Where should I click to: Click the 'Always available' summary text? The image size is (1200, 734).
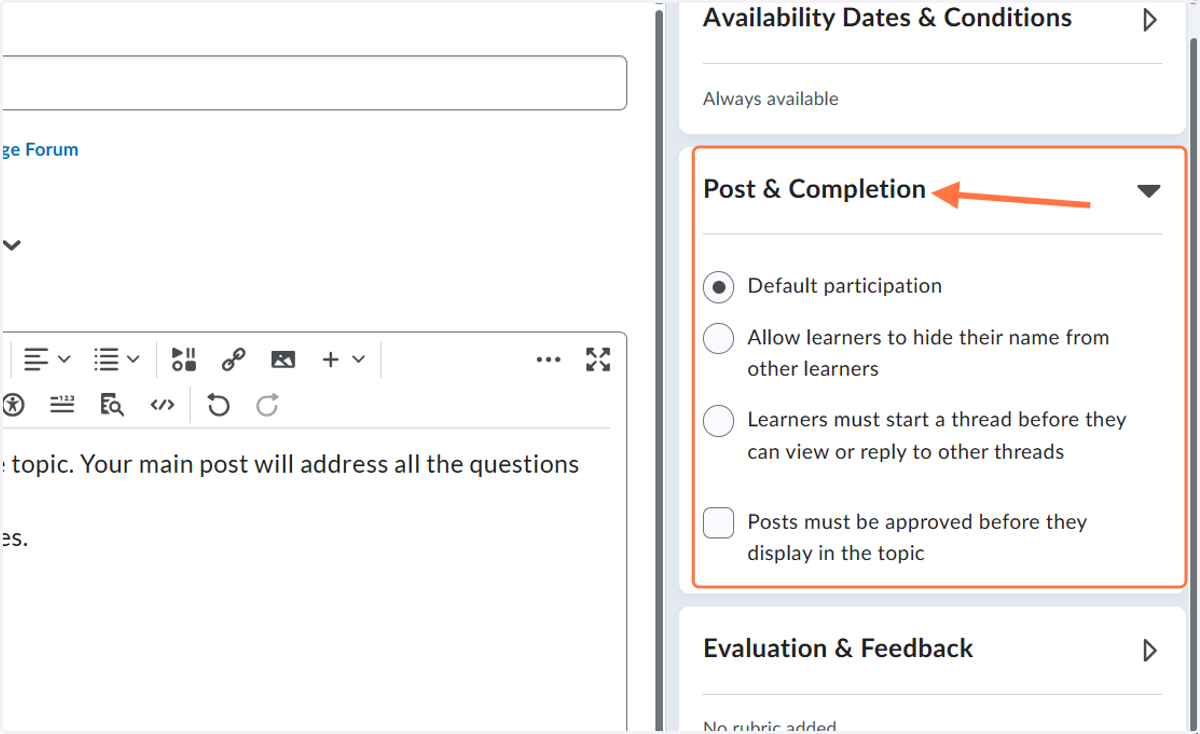[771, 99]
